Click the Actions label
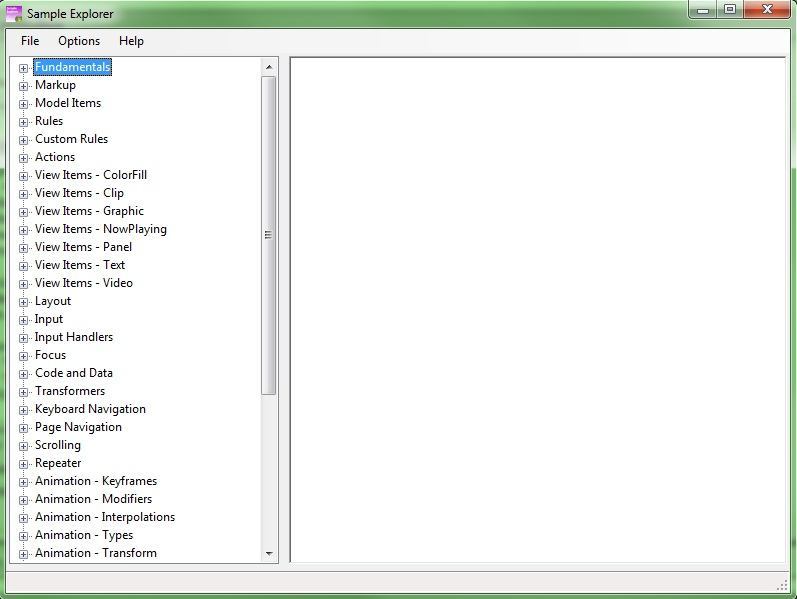Viewport: 797px width, 599px height. [x=55, y=157]
